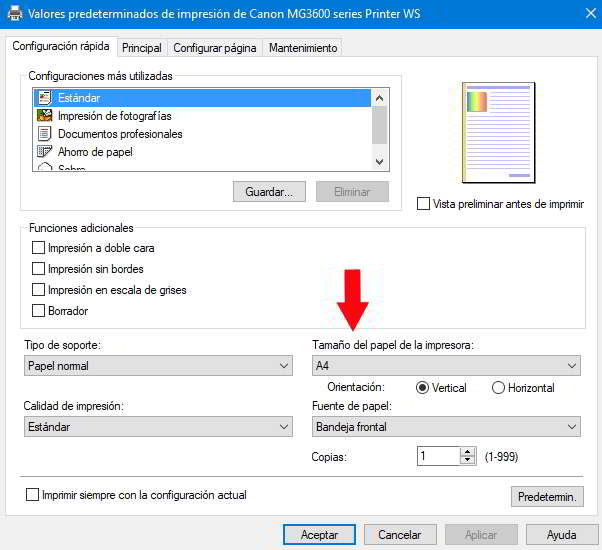Select Vertical orientation

tap(422, 388)
